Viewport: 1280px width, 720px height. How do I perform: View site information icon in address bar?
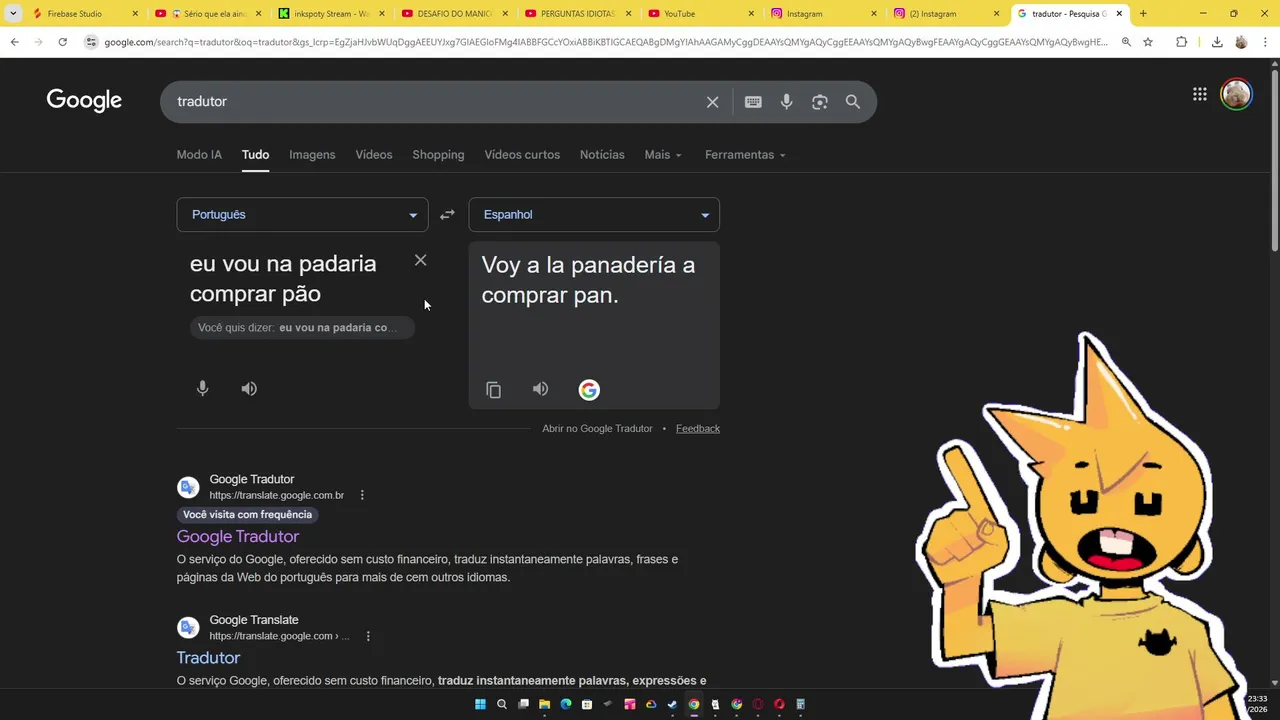(x=91, y=42)
